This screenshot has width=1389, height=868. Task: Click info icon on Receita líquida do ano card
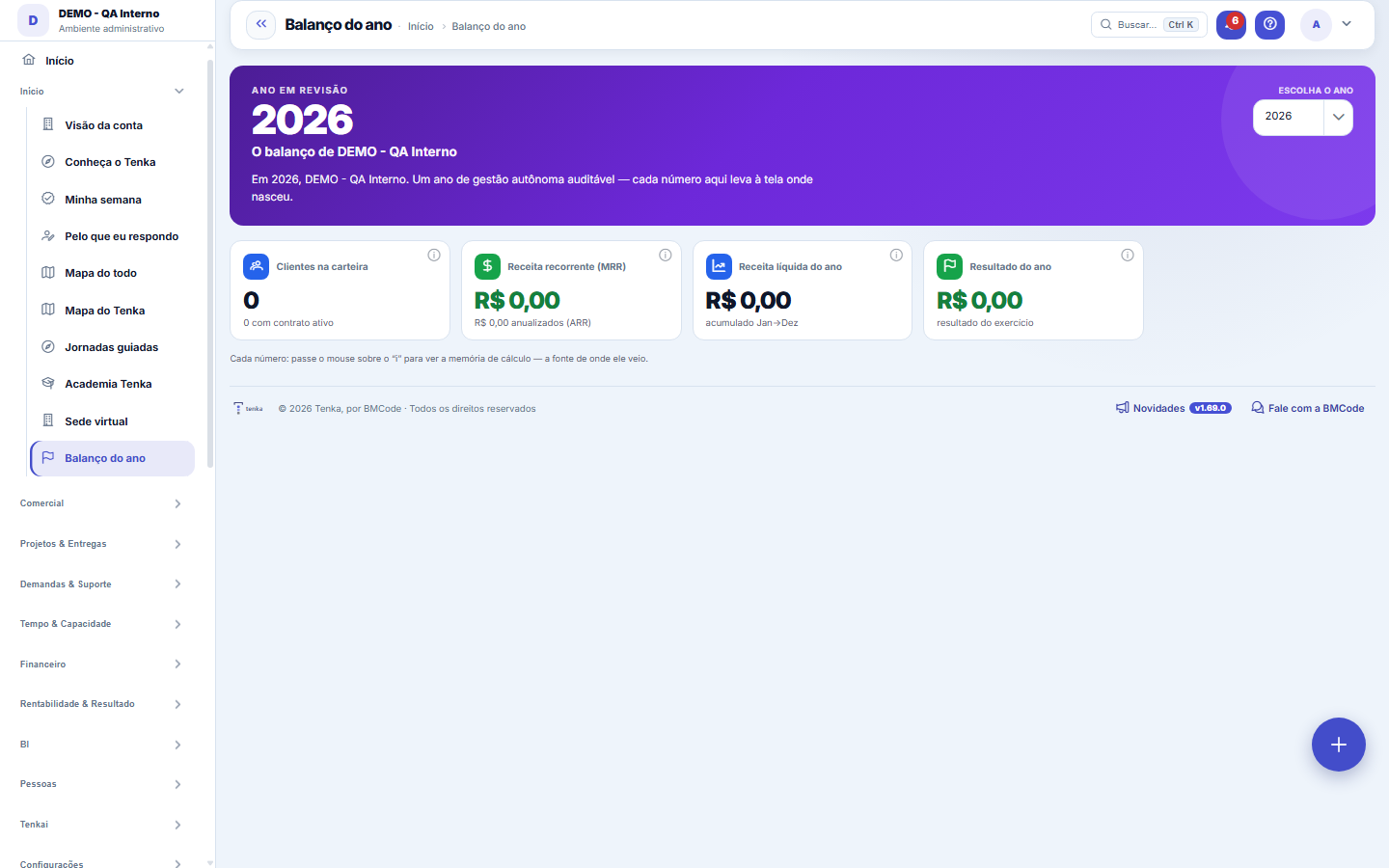pyautogui.click(x=896, y=255)
